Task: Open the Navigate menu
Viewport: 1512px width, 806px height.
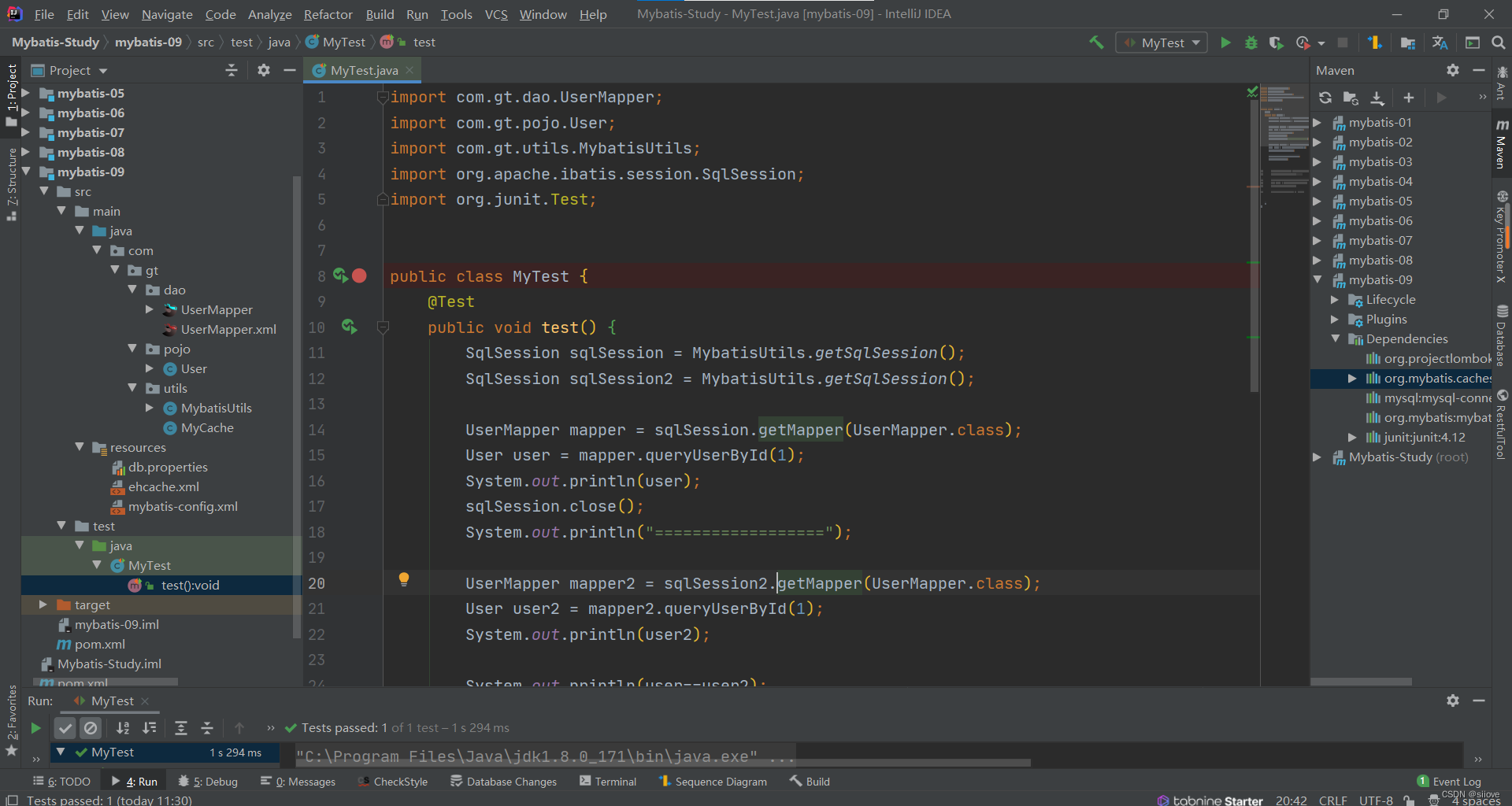Action: click(167, 14)
